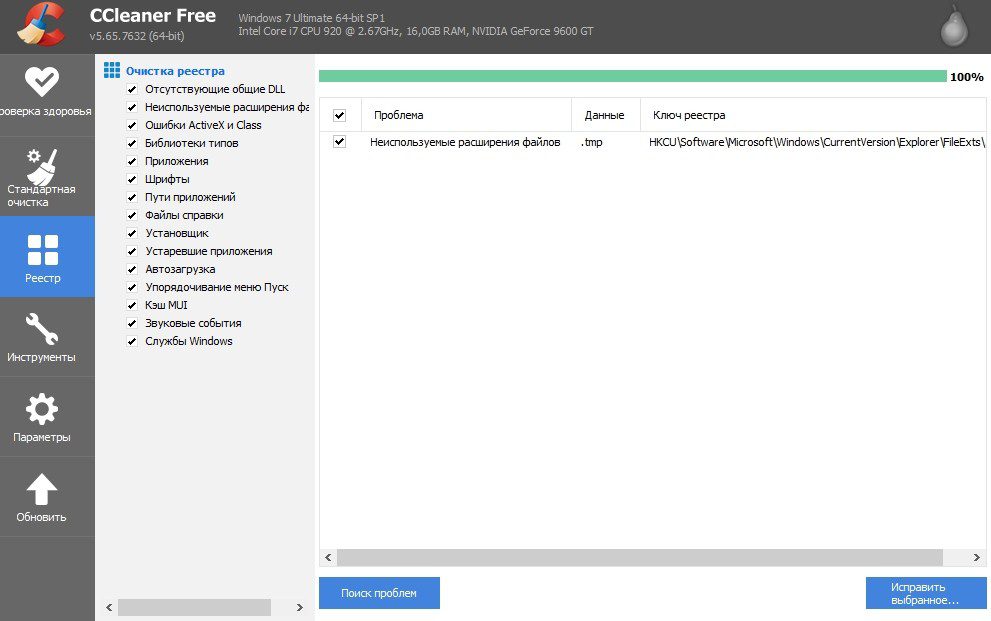Toggle Приложения checkbox
The image size is (991, 621).
coord(132,161)
